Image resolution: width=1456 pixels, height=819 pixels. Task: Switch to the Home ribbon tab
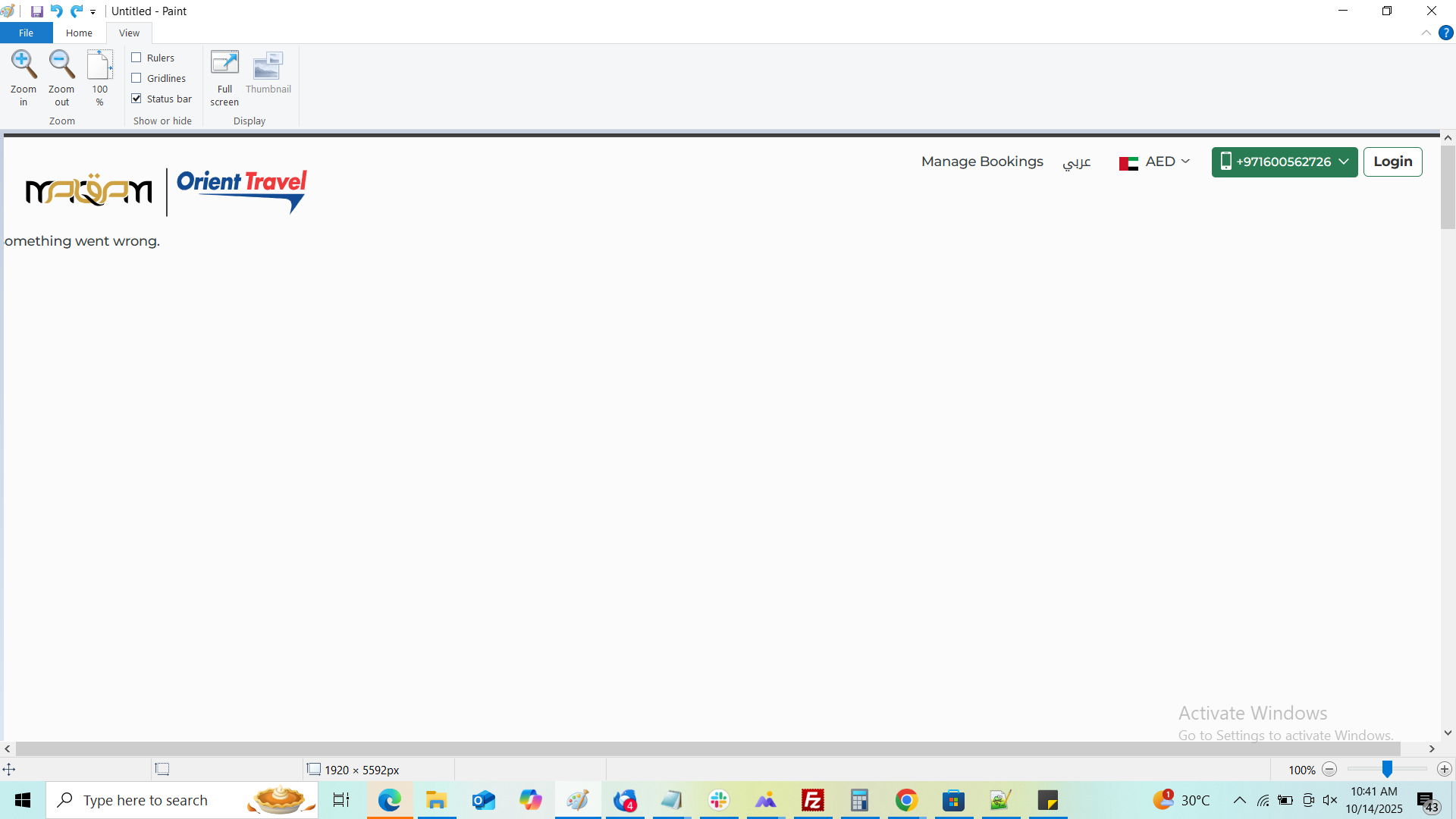click(x=79, y=33)
